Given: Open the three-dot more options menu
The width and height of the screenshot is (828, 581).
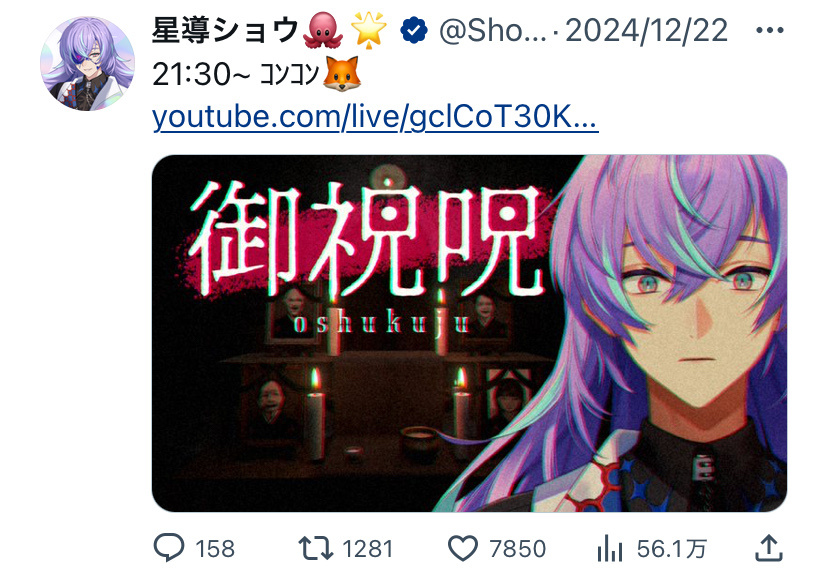Looking at the screenshot, I should (x=770, y=30).
